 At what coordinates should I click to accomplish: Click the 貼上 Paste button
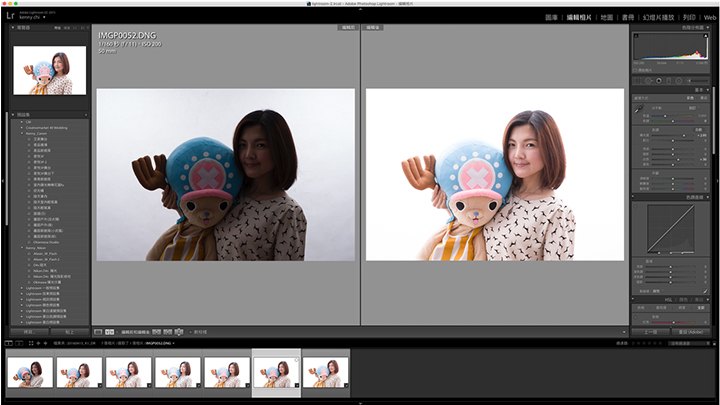[x=70, y=332]
